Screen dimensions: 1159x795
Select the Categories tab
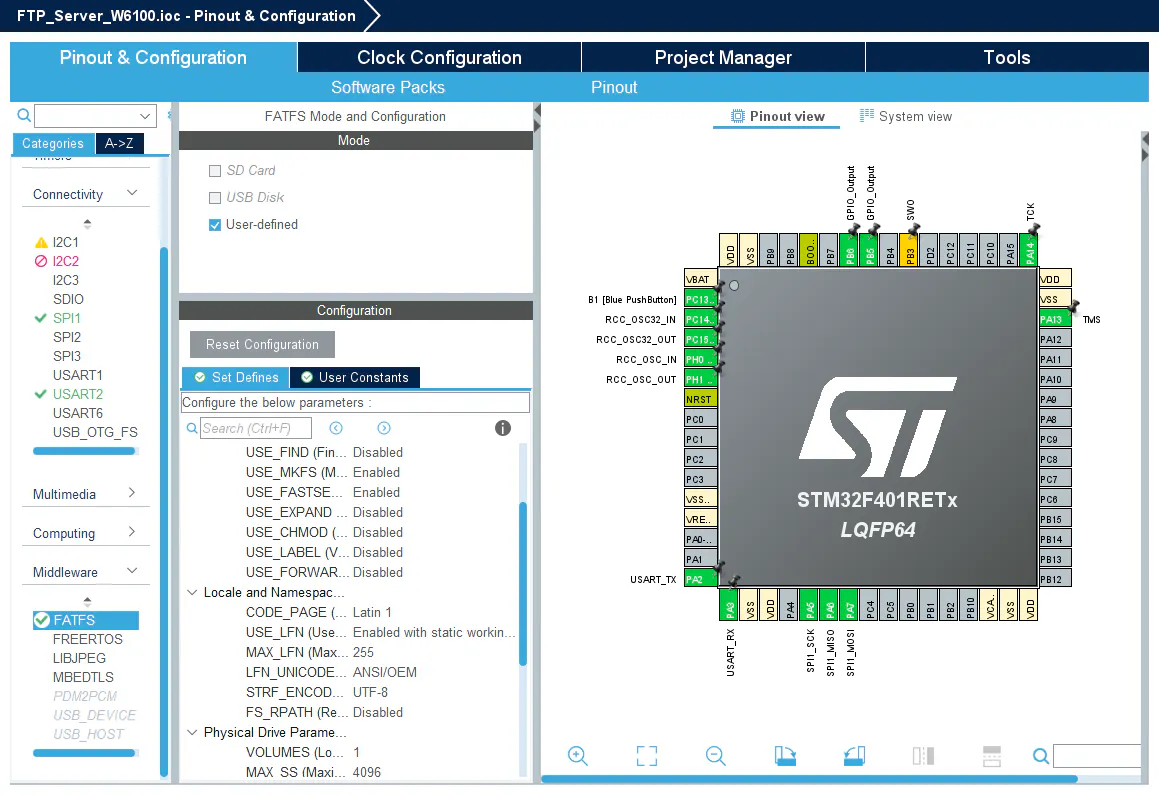tap(53, 143)
